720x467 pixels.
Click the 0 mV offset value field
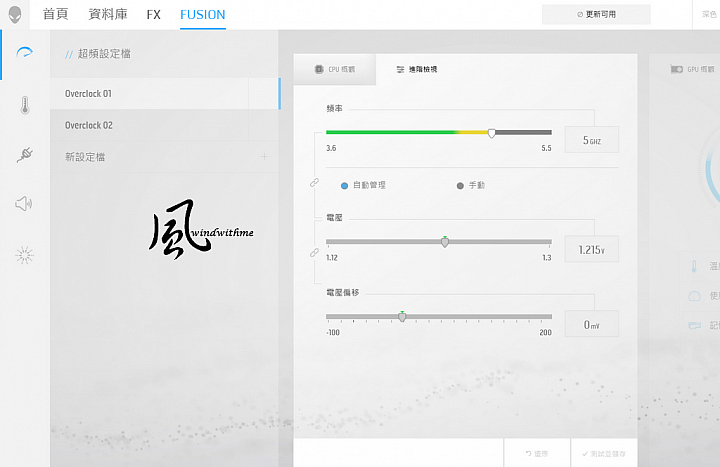(x=591, y=324)
